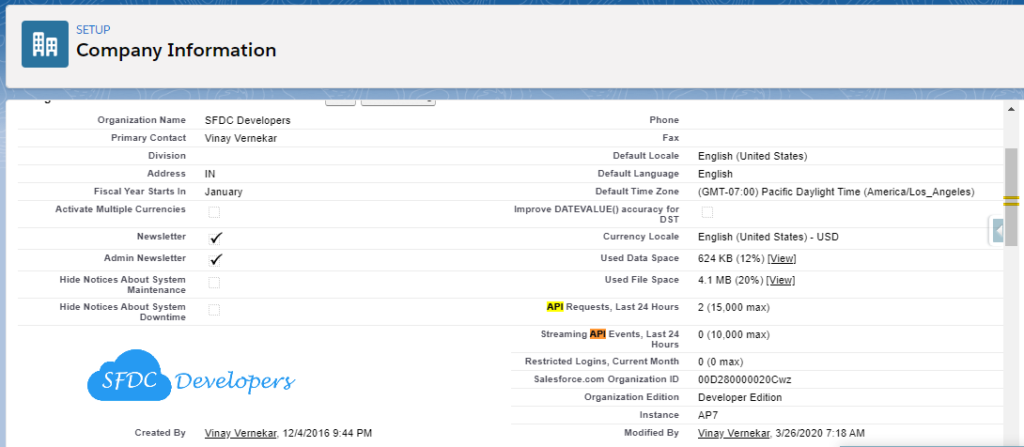Click the SETUP breadcrumb label
This screenshot has height=447, width=1024.
(x=93, y=30)
